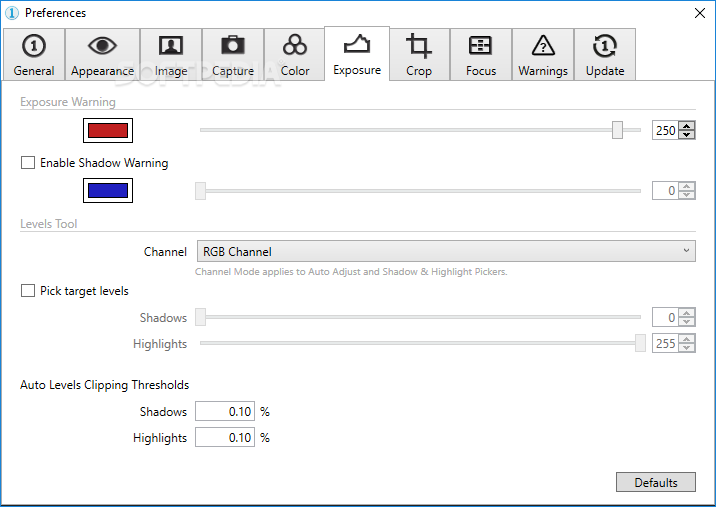This screenshot has width=716, height=507.
Task: Click the Highlights 255 value field
Action: pos(665,343)
